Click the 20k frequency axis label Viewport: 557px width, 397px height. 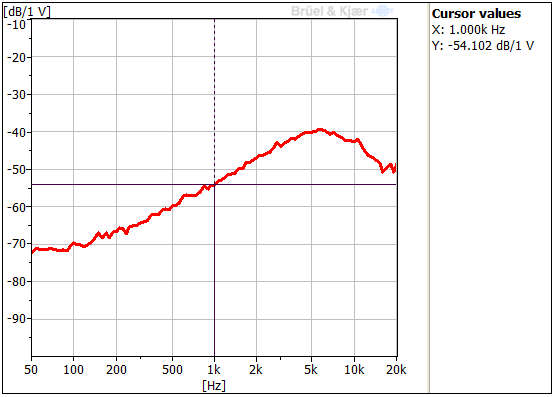pos(396,370)
